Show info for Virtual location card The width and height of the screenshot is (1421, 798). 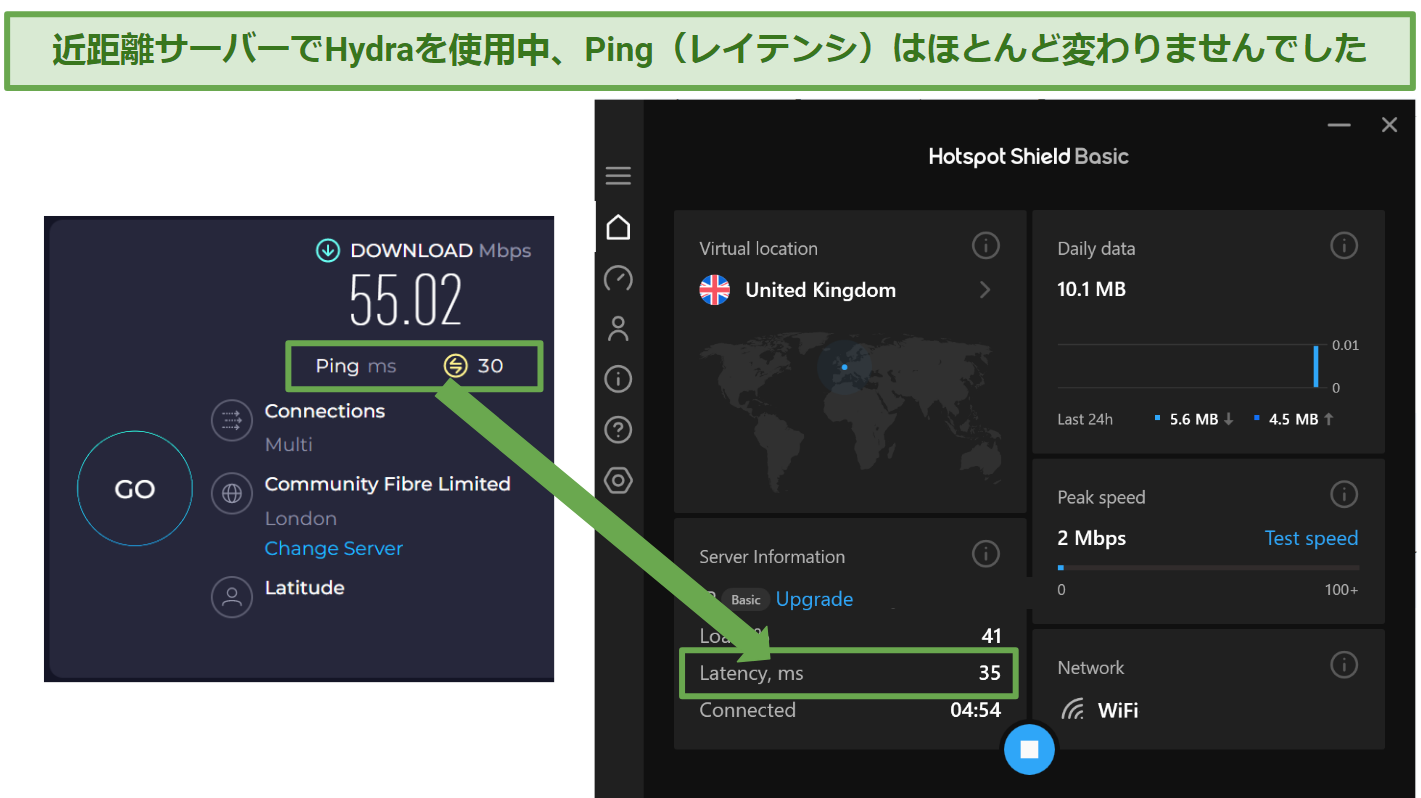click(x=985, y=245)
